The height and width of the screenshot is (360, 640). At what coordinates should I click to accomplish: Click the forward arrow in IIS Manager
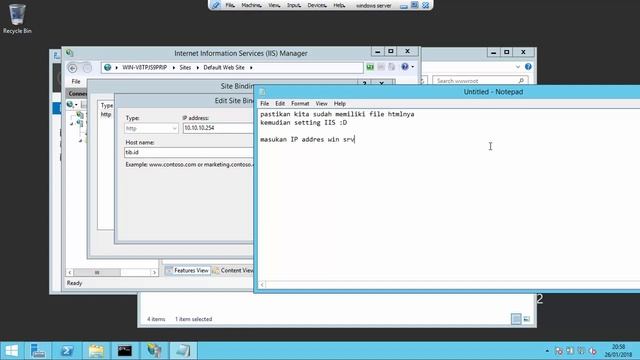pos(87,68)
